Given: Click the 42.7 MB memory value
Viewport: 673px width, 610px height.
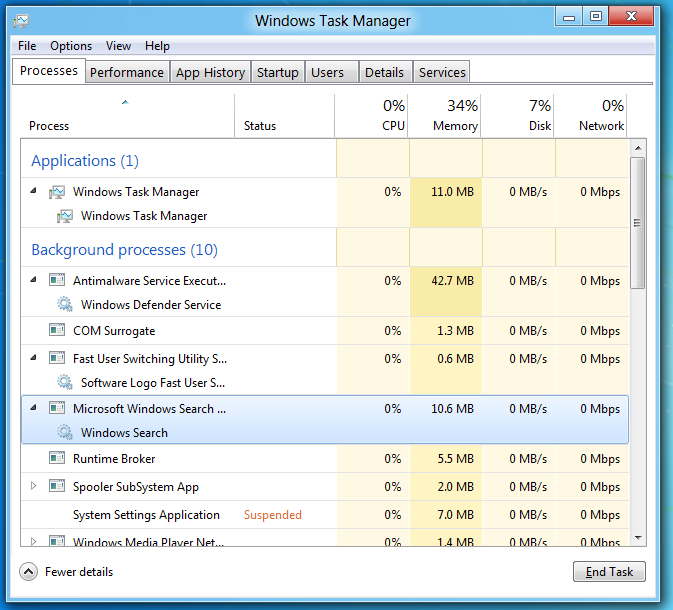Looking at the screenshot, I should (x=452, y=281).
